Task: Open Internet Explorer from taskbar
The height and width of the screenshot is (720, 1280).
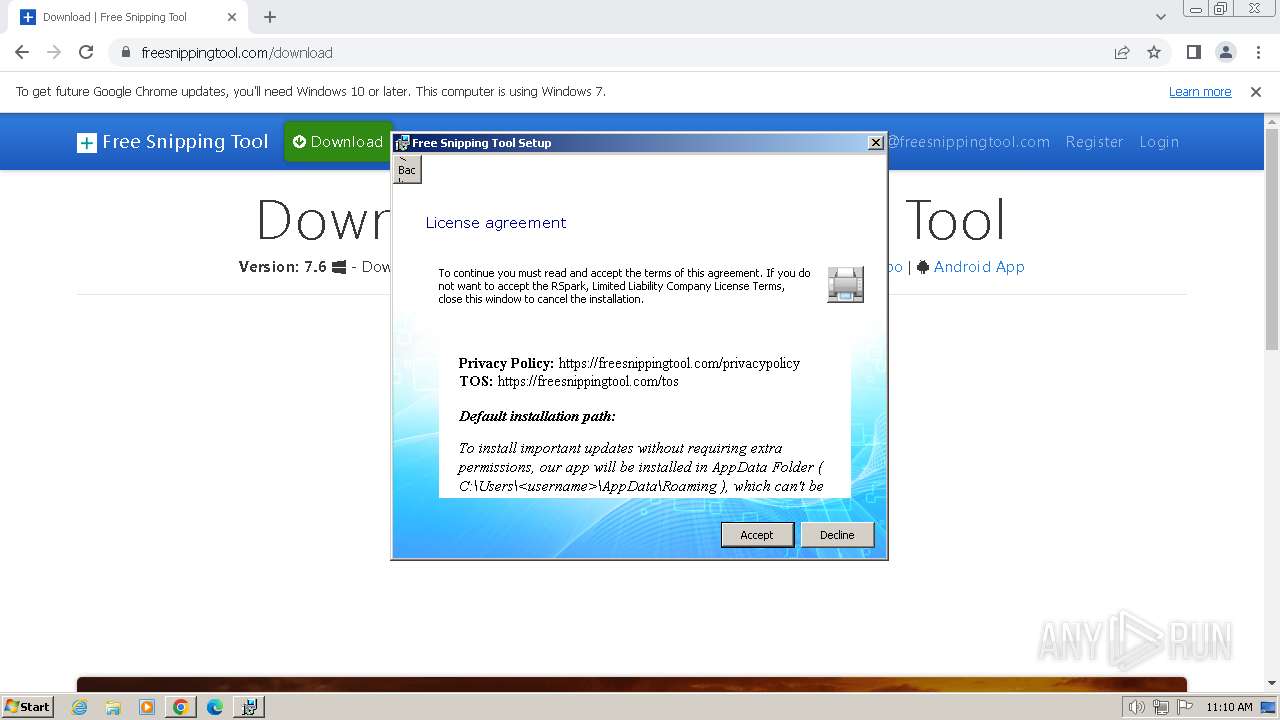Action: (x=80, y=707)
